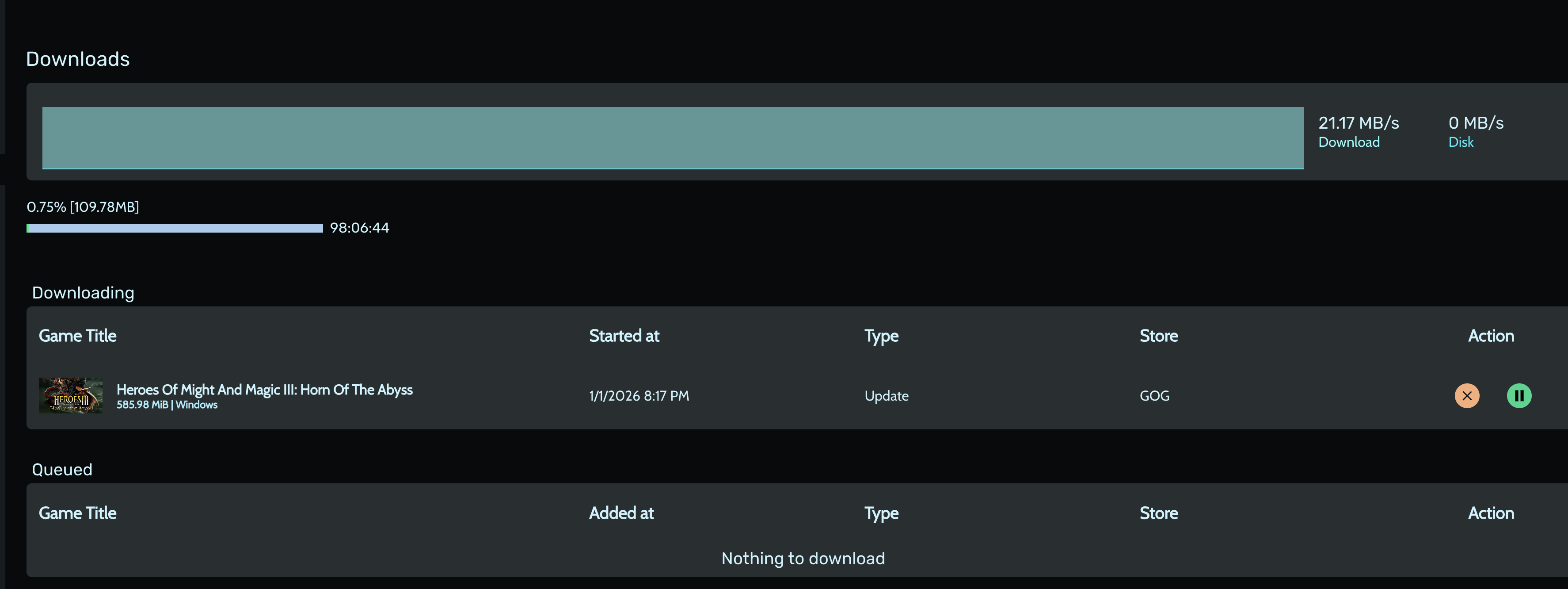Select the 0 MB/s Disk speed label

1476,132
